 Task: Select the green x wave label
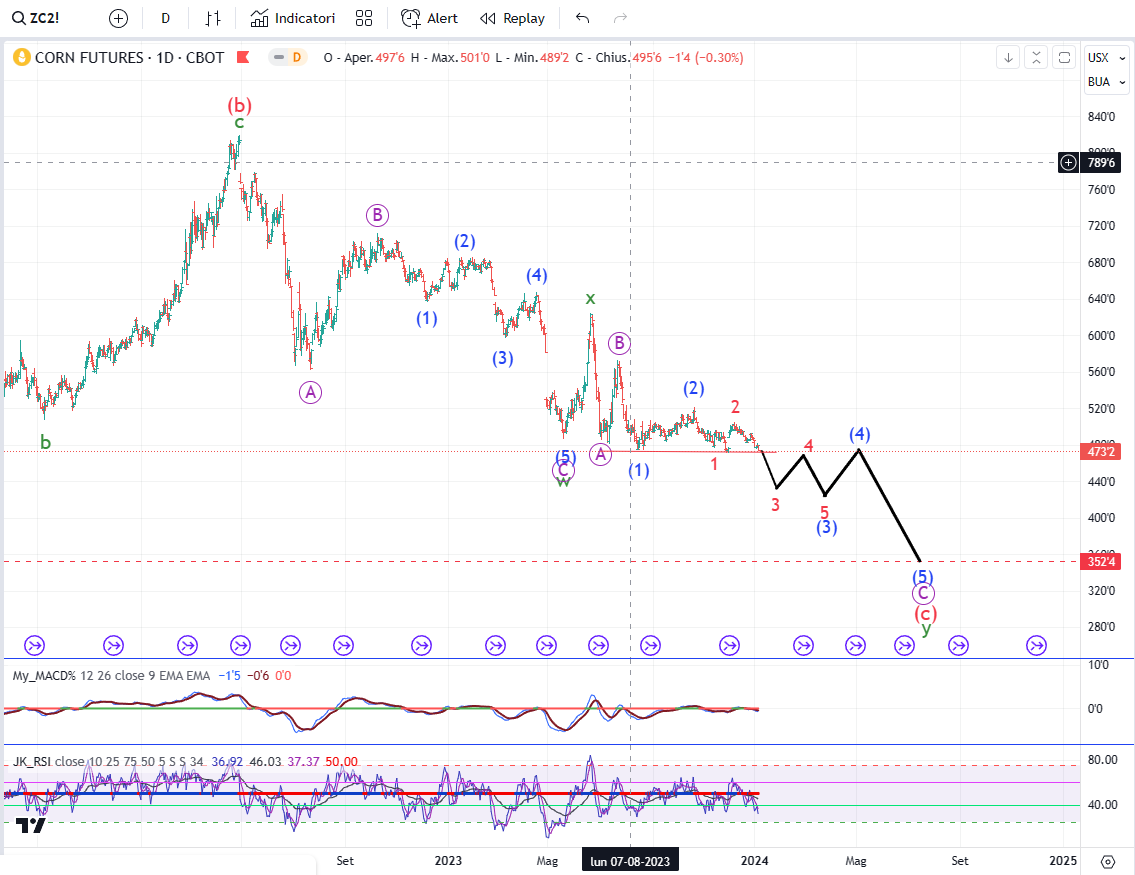coord(591,298)
